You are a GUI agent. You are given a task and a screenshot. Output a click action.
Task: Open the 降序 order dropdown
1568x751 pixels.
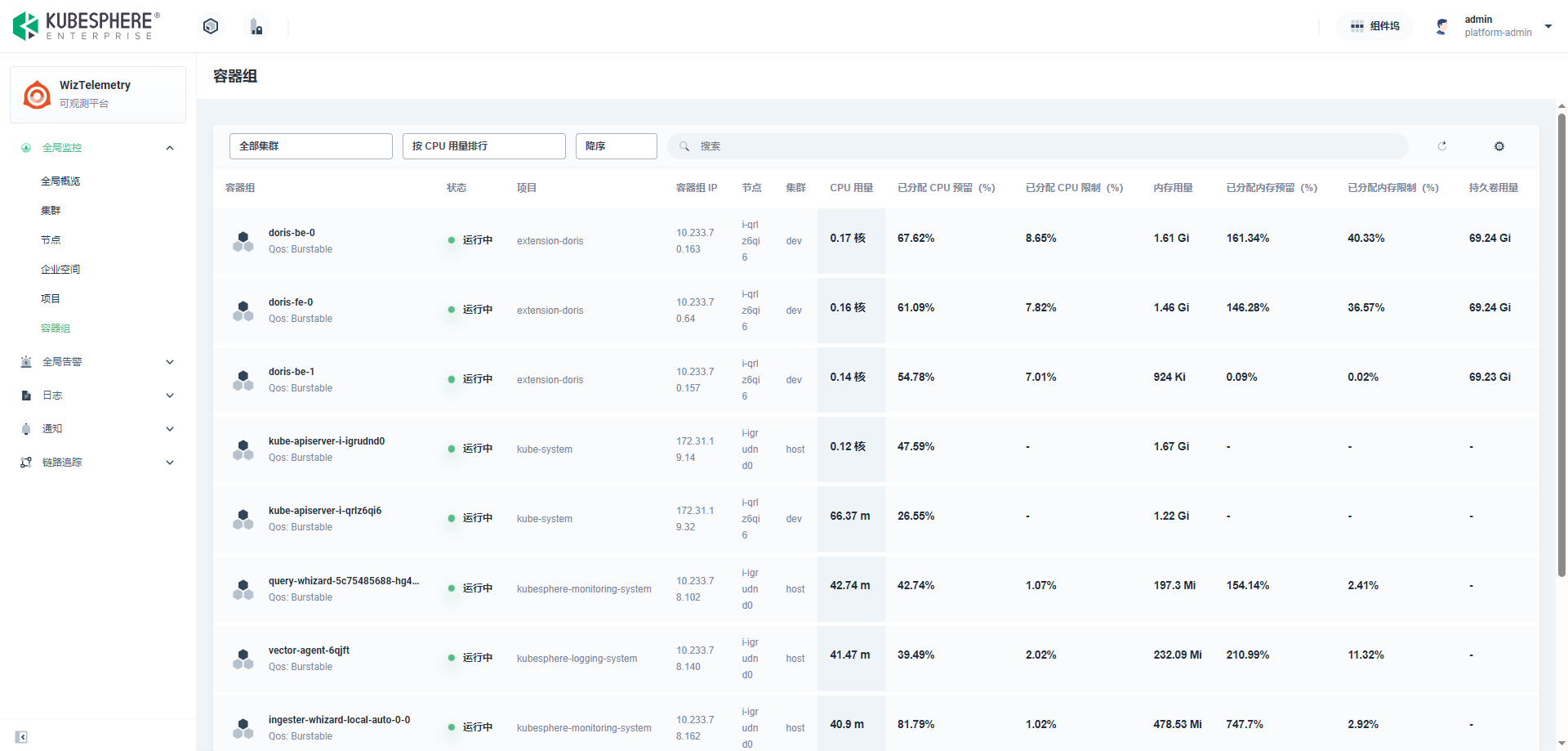pyautogui.click(x=616, y=146)
